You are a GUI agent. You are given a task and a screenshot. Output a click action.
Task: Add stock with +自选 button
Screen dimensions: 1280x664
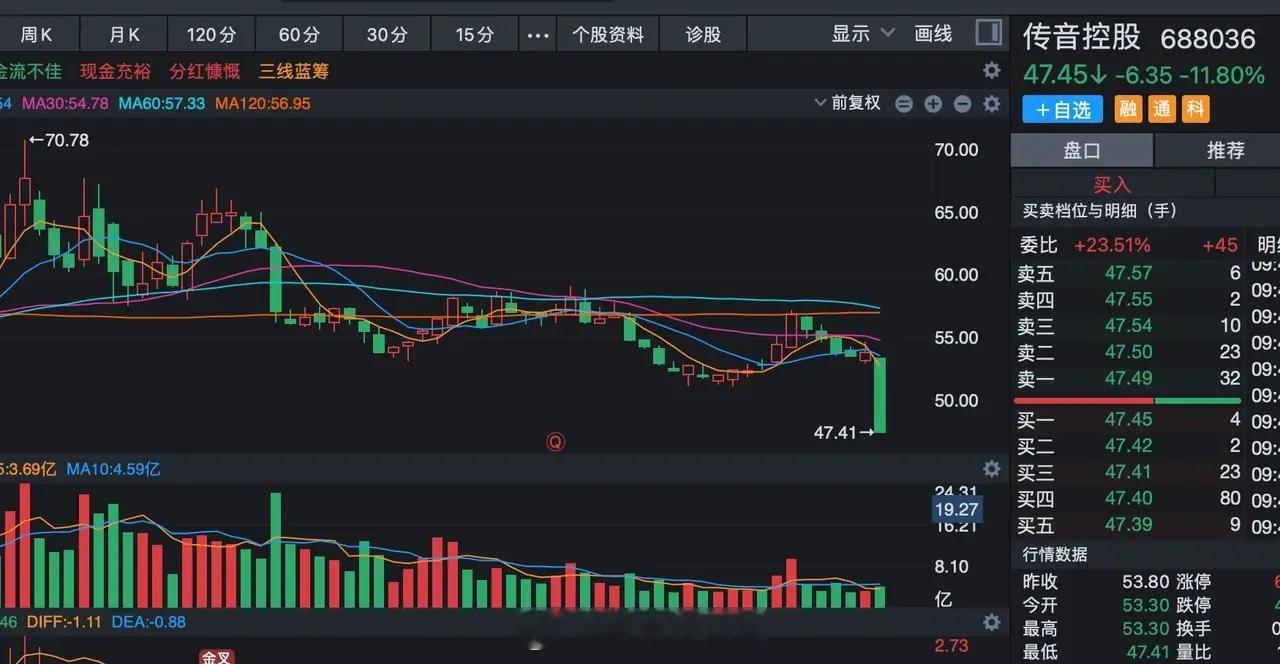pyautogui.click(x=1062, y=109)
